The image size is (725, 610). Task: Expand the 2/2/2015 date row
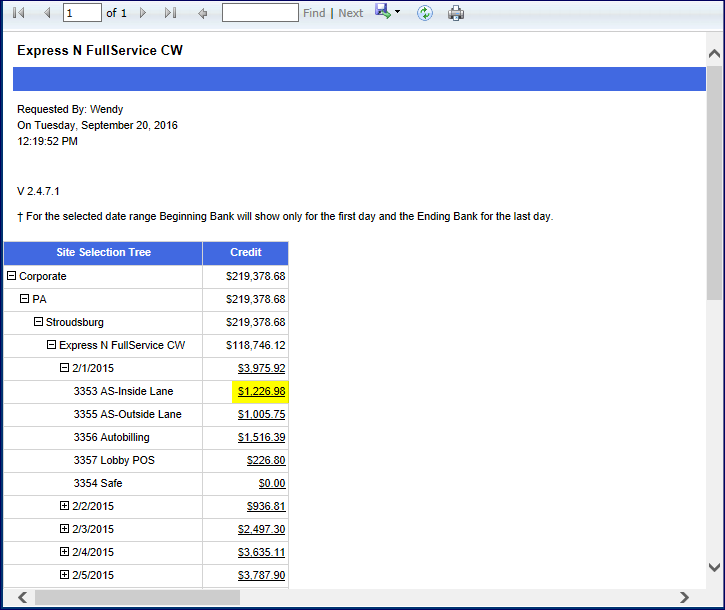click(65, 506)
